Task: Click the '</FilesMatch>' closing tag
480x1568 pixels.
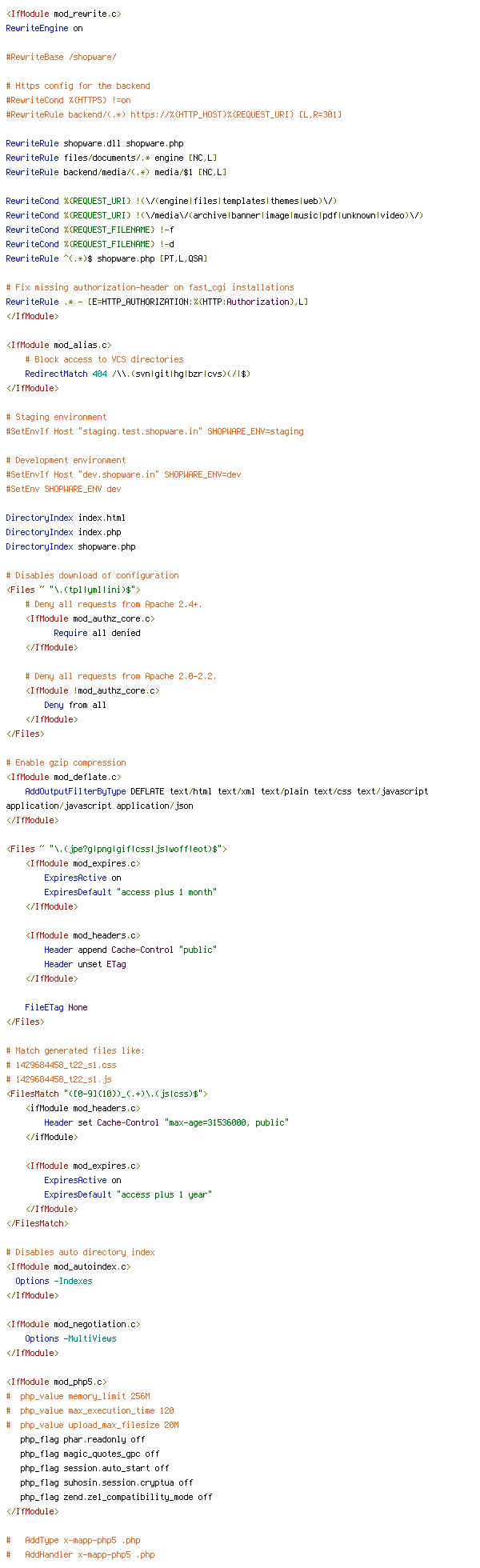Action: point(37,1223)
